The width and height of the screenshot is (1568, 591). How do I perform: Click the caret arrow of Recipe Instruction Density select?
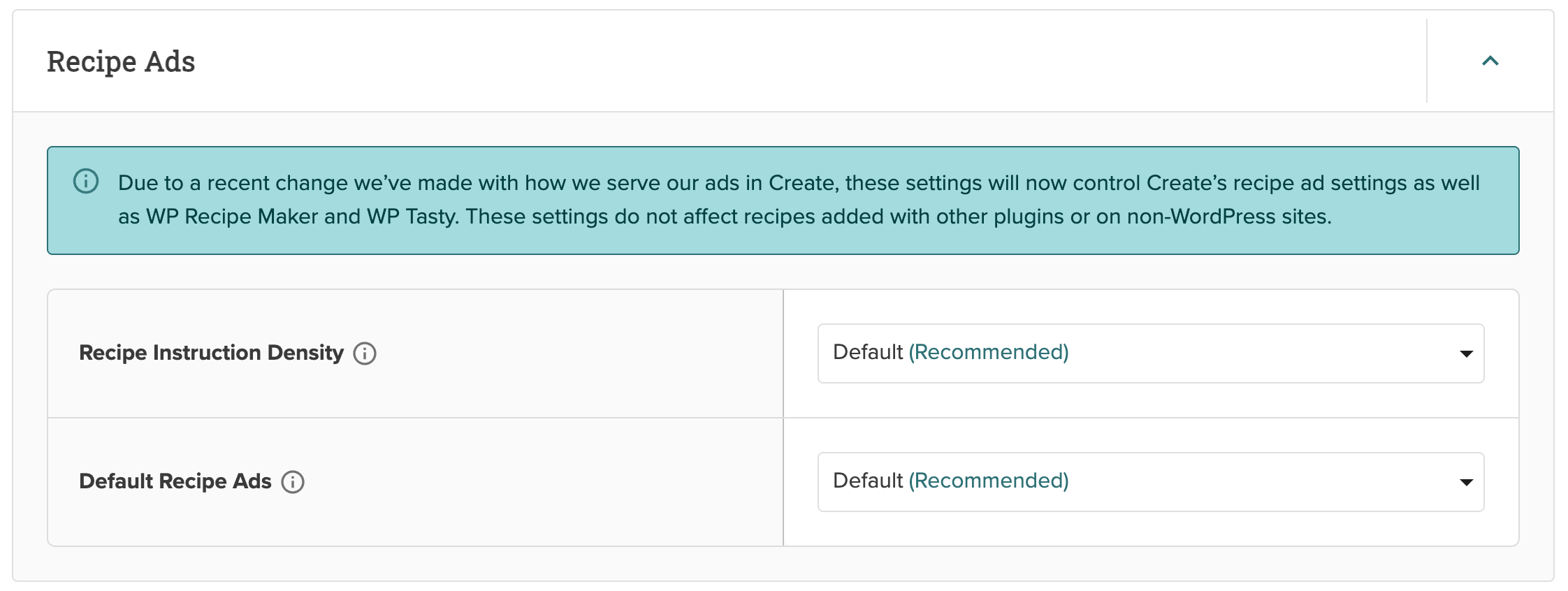1467,354
